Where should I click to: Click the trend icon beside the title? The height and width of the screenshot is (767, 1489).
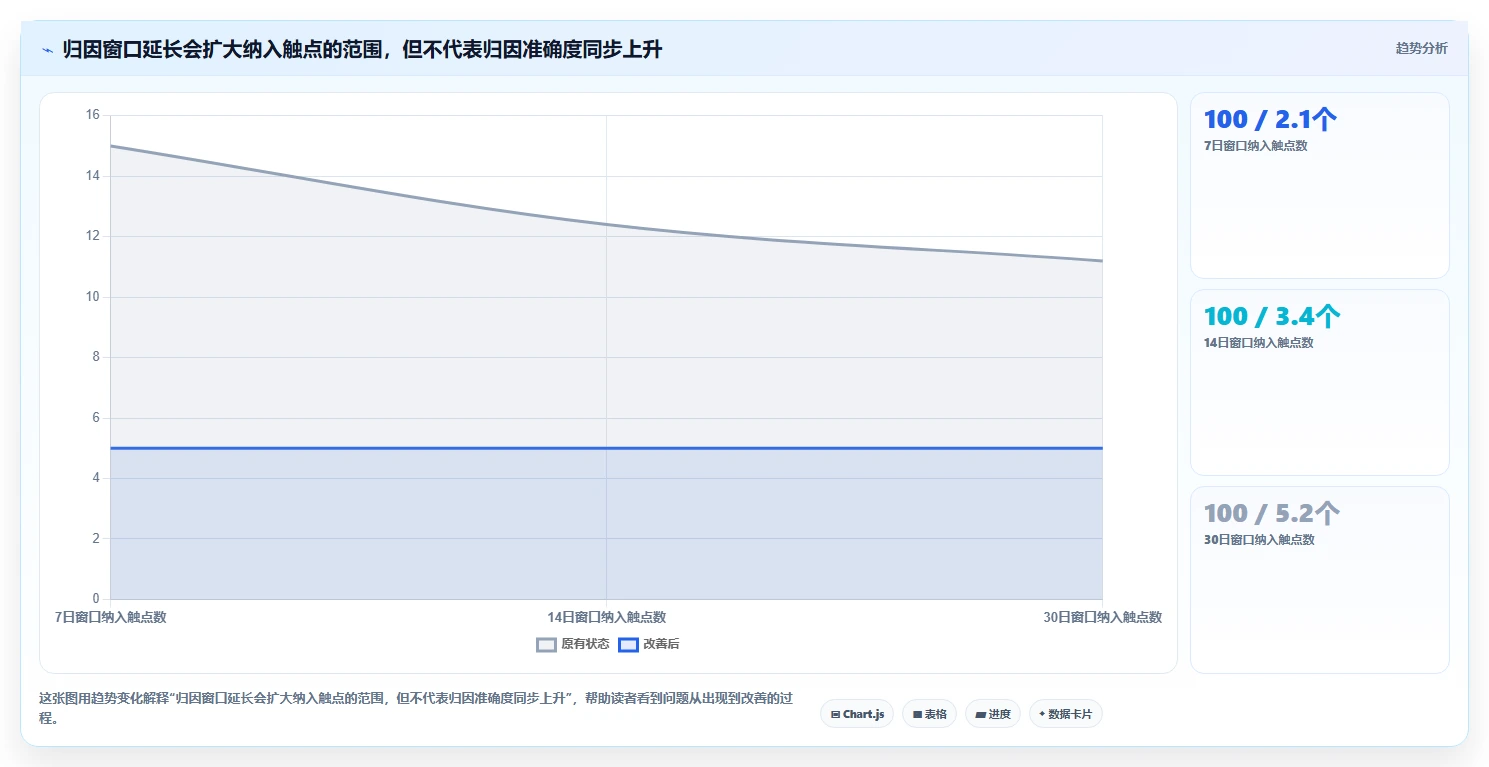tap(47, 50)
